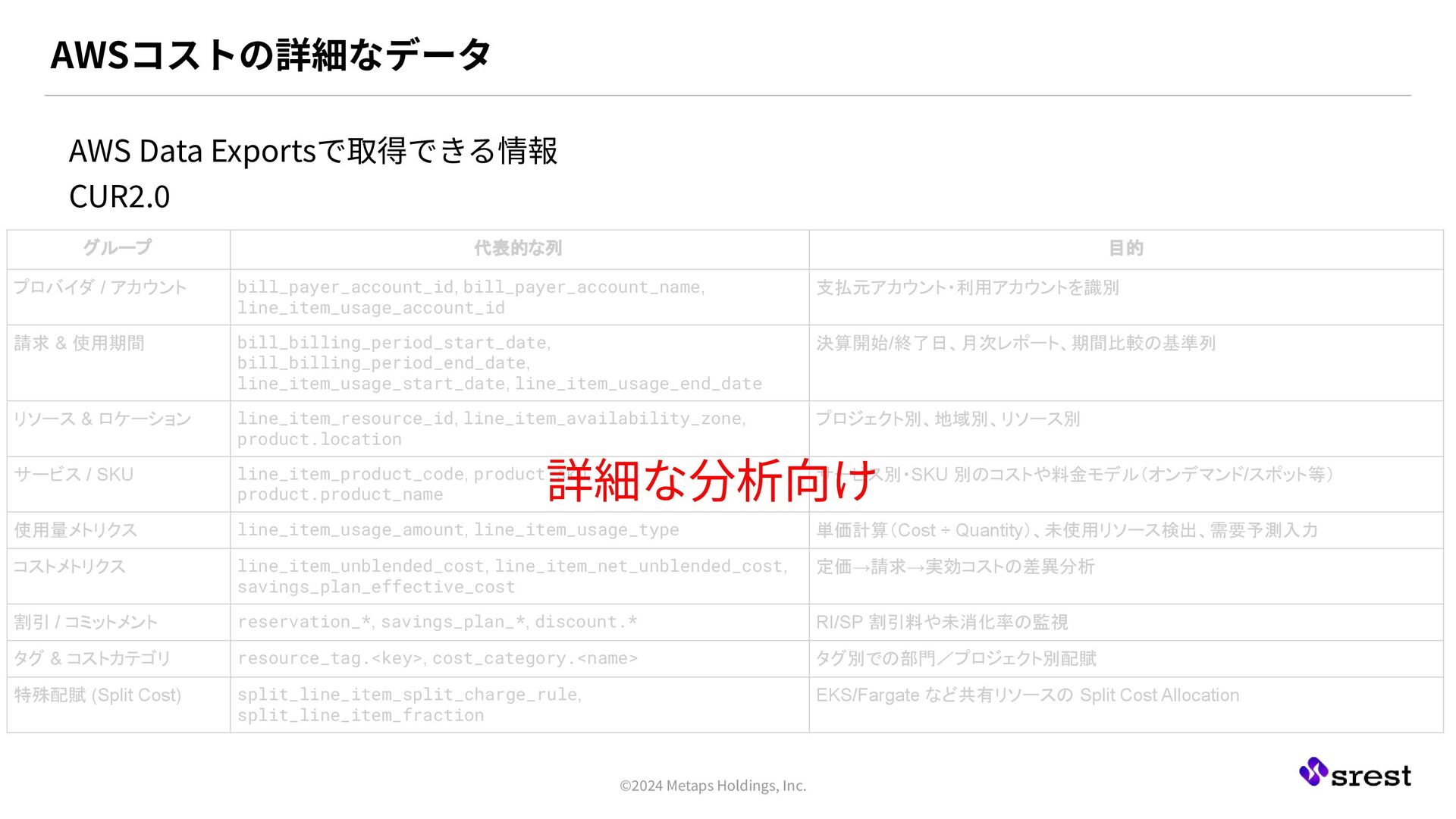This screenshot has width=1456, height=819.
Task: Select the サービス / SKU group cell
Action: click(74, 475)
